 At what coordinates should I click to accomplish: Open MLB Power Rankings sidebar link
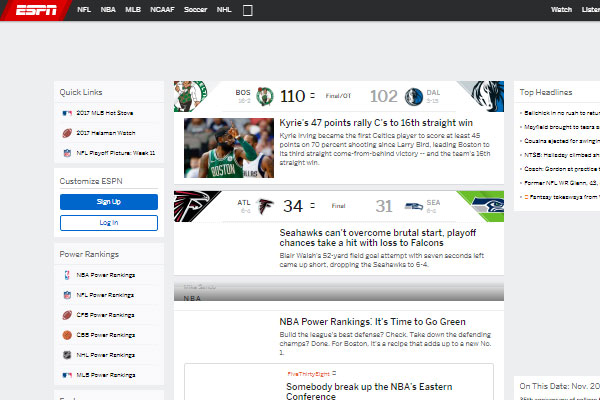106,375
